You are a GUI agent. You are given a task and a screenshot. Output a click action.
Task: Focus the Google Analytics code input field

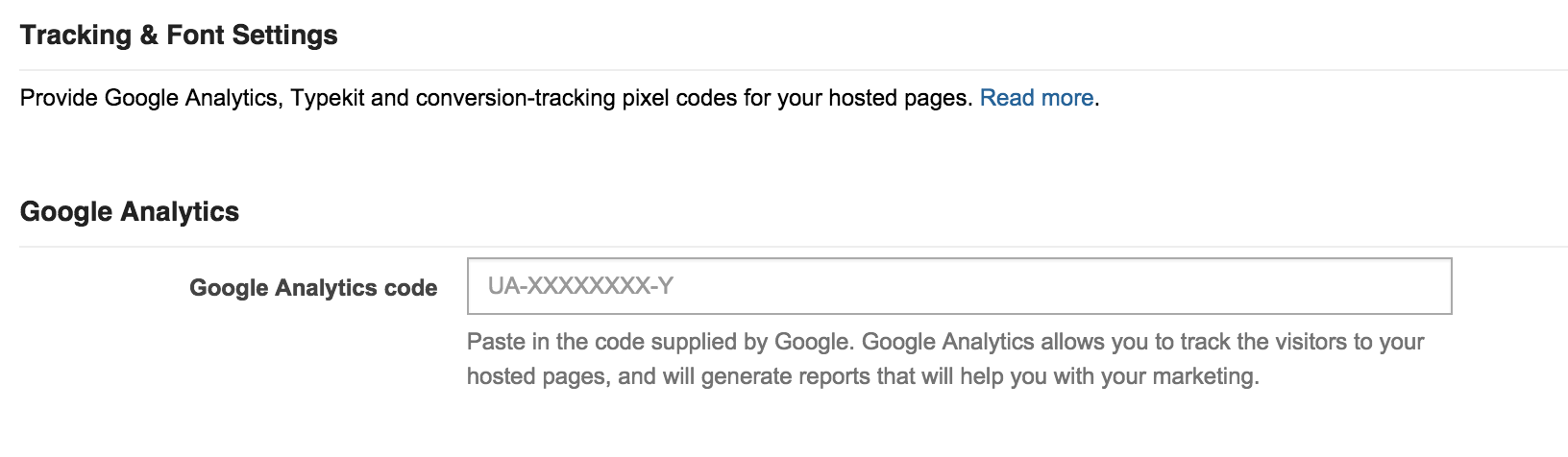coord(959,286)
